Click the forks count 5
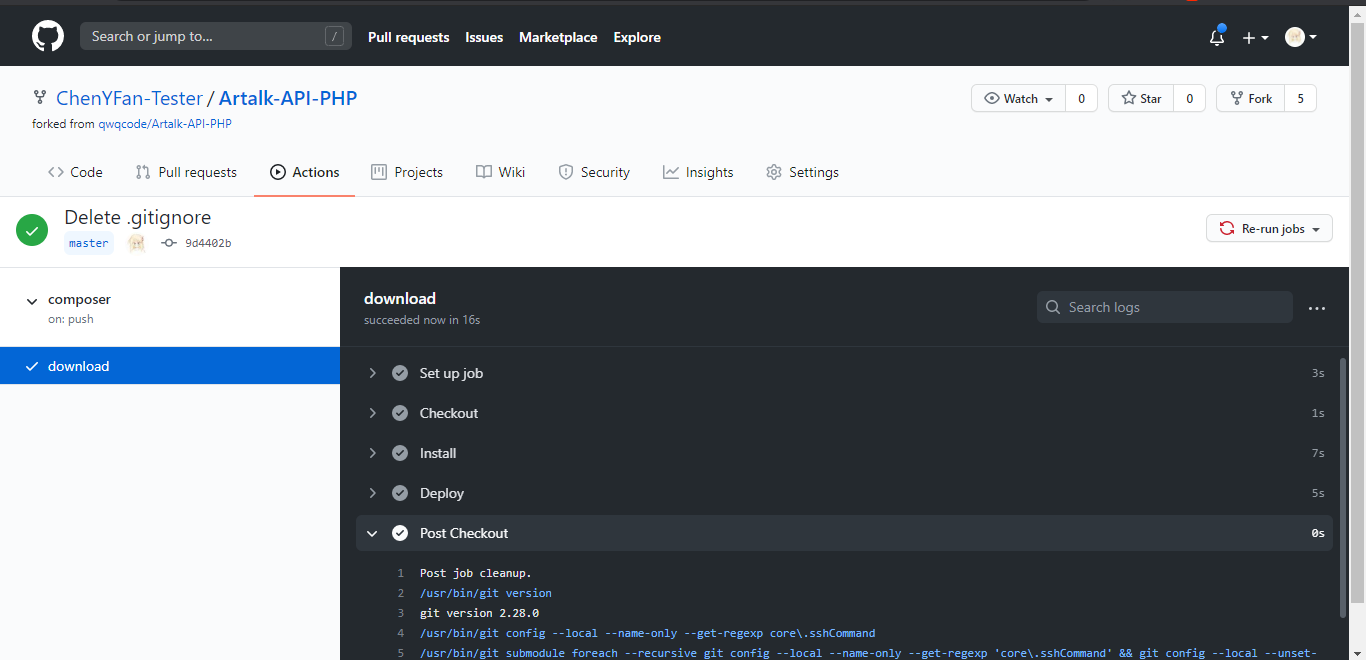This screenshot has height=660, width=1366. (x=1300, y=98)
